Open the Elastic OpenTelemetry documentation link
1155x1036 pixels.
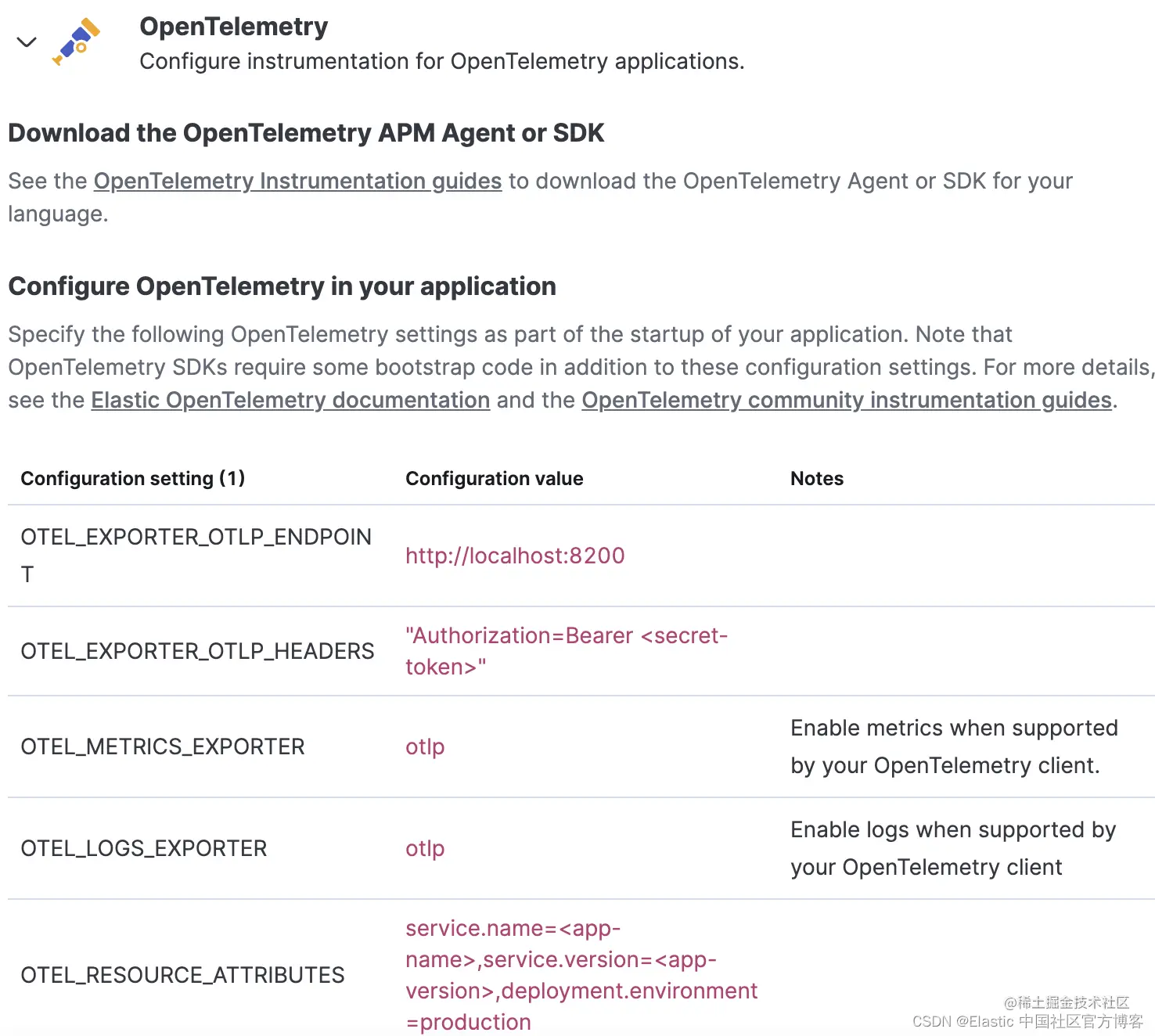290,401
